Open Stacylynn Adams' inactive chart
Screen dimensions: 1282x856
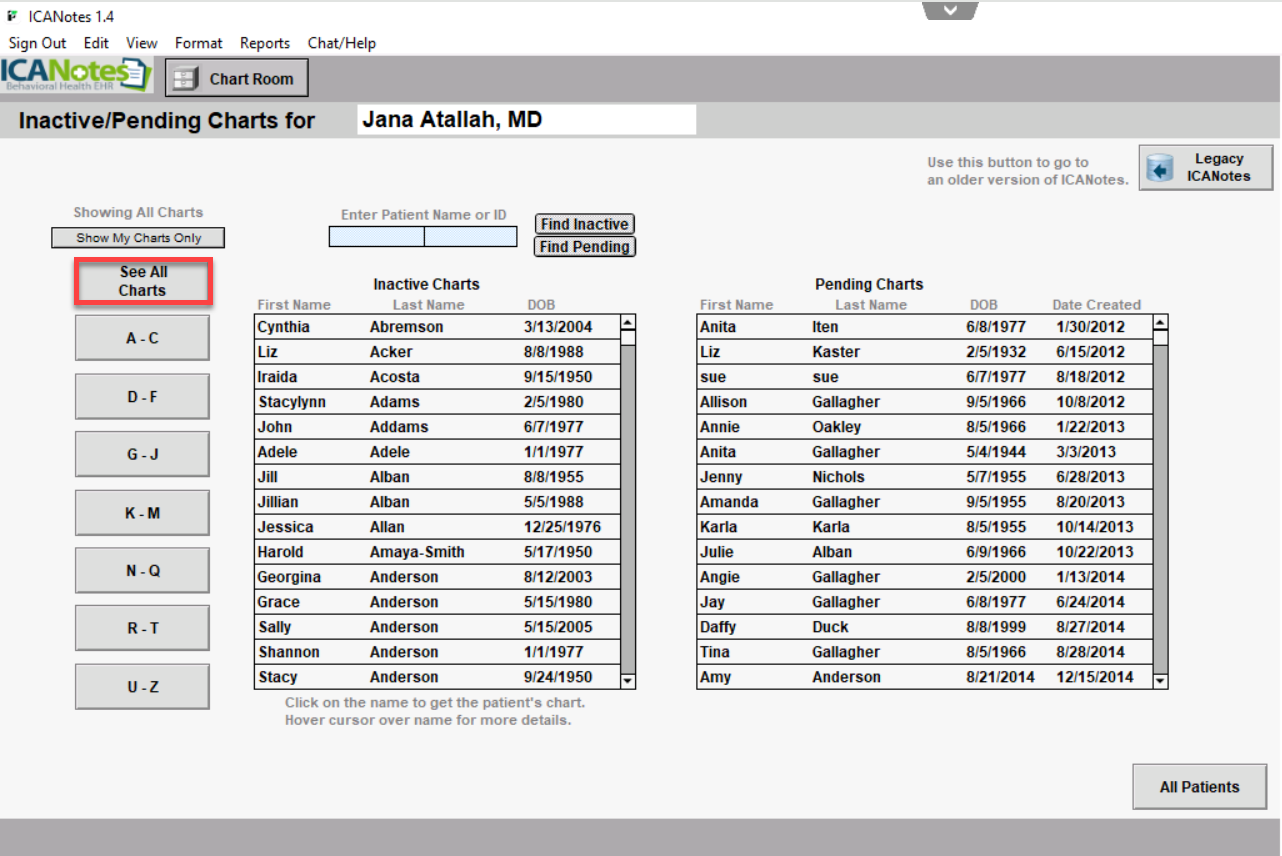coord(437,402)
